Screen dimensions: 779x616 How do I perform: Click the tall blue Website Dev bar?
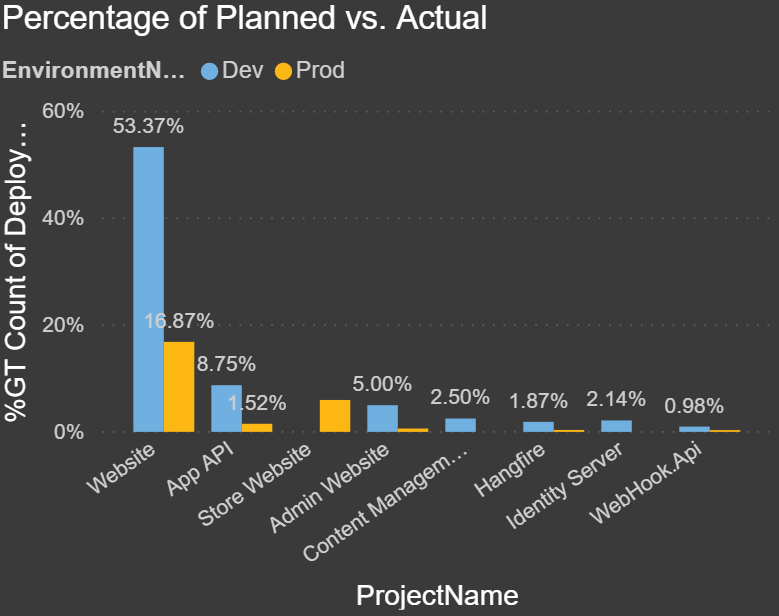pos(148,290)
